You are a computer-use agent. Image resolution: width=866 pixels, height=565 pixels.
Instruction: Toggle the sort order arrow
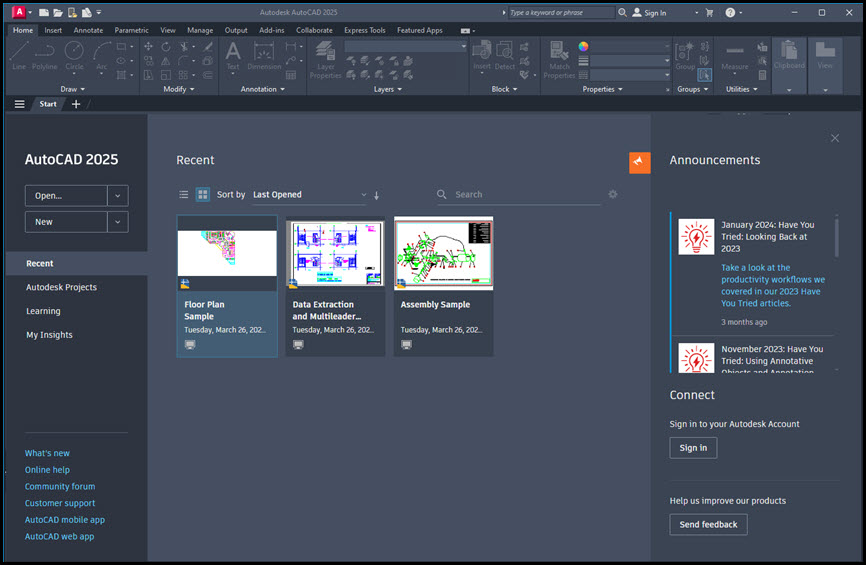coord(377,195)
